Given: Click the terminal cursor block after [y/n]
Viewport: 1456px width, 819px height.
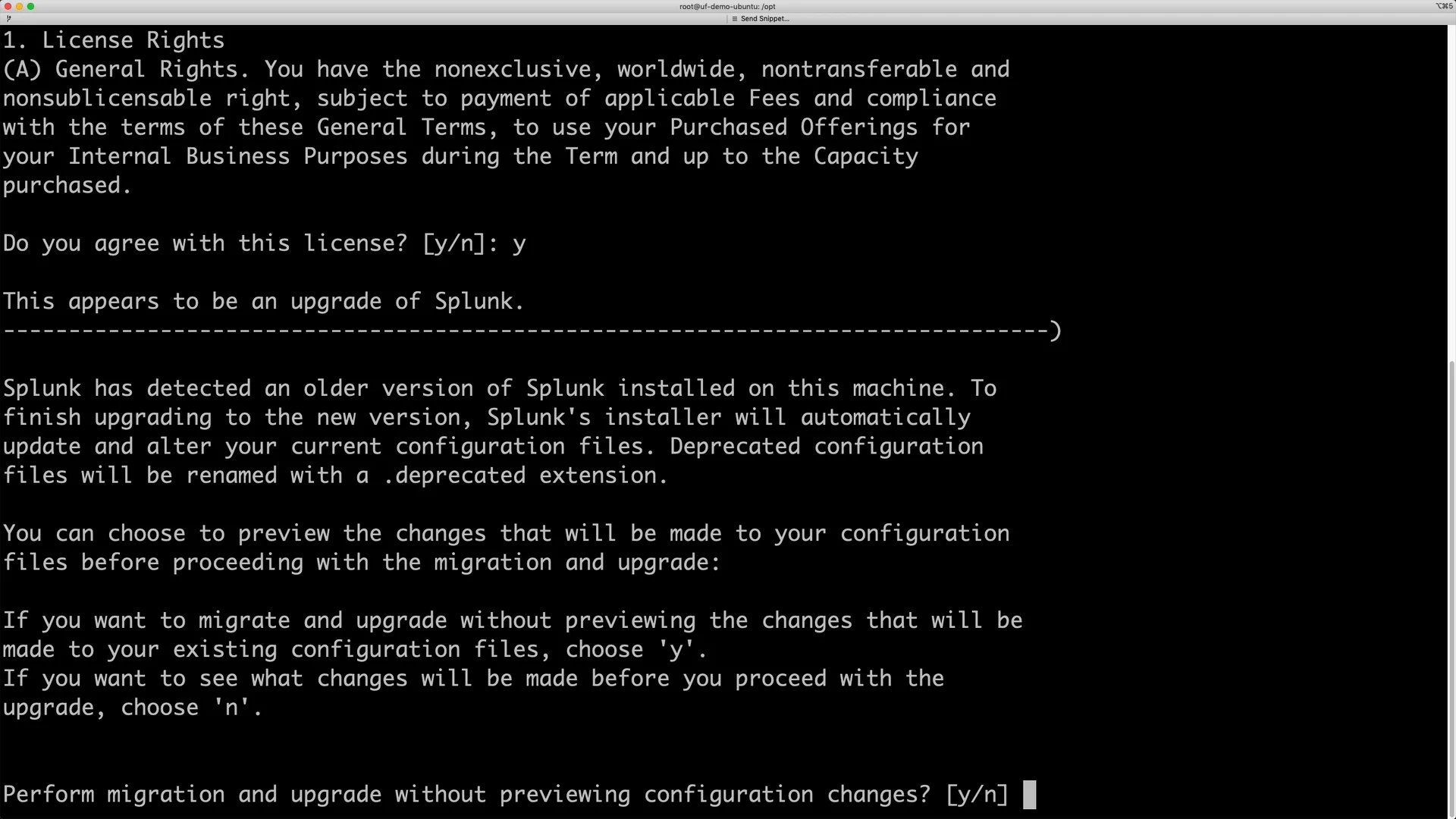Looking at the screenshot, I should point(1029,795).
